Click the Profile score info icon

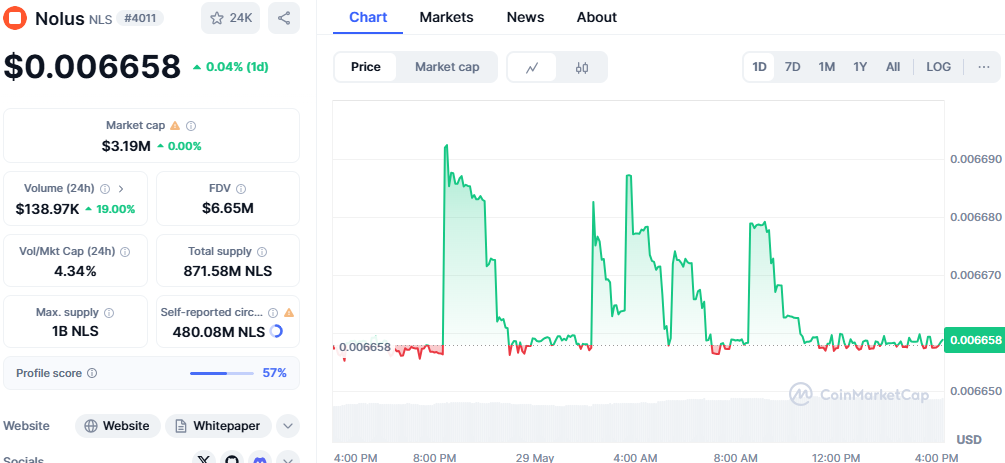[x=92, y=373]
